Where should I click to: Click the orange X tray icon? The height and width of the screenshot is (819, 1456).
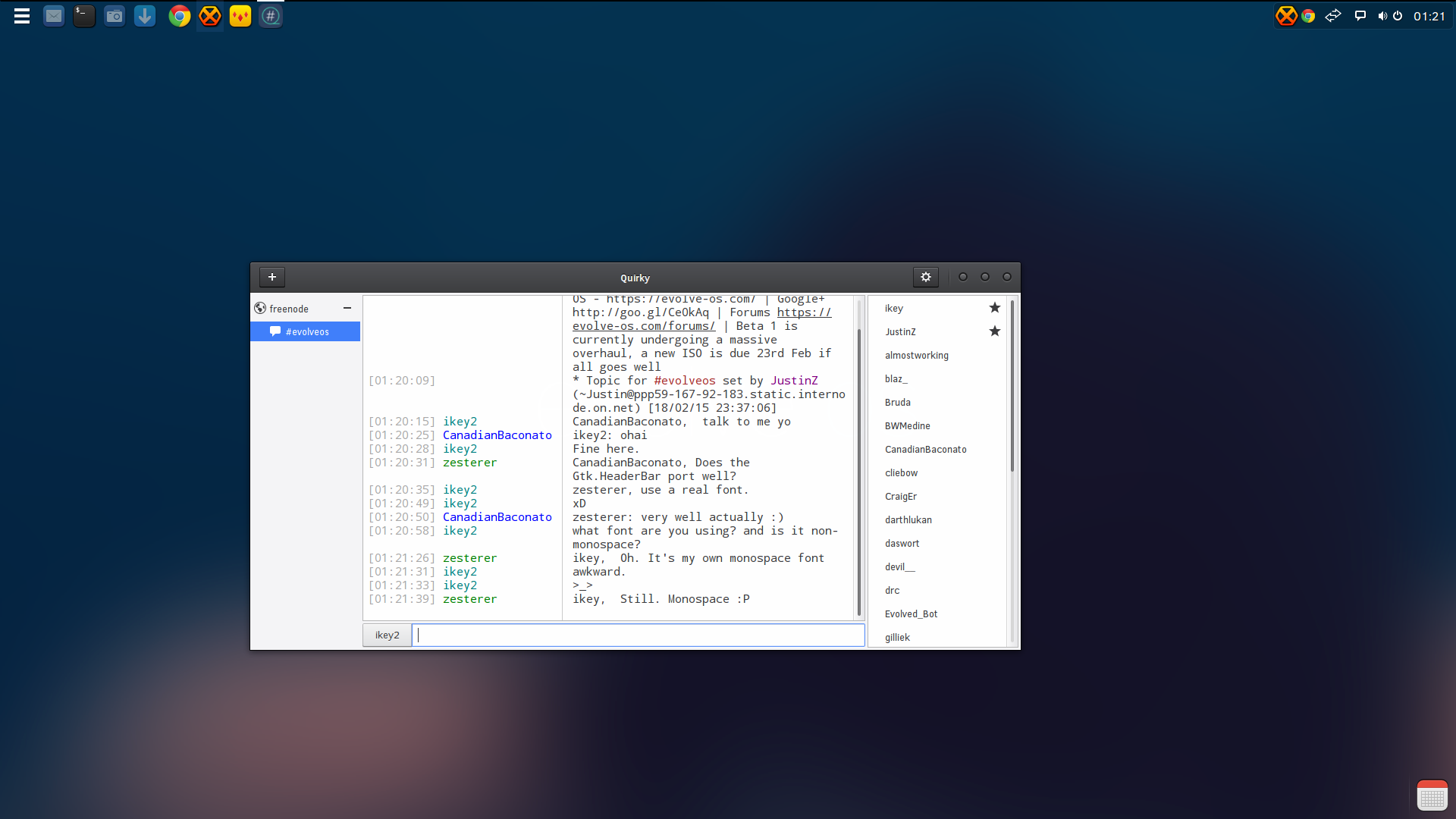(x=1286, y=16)
